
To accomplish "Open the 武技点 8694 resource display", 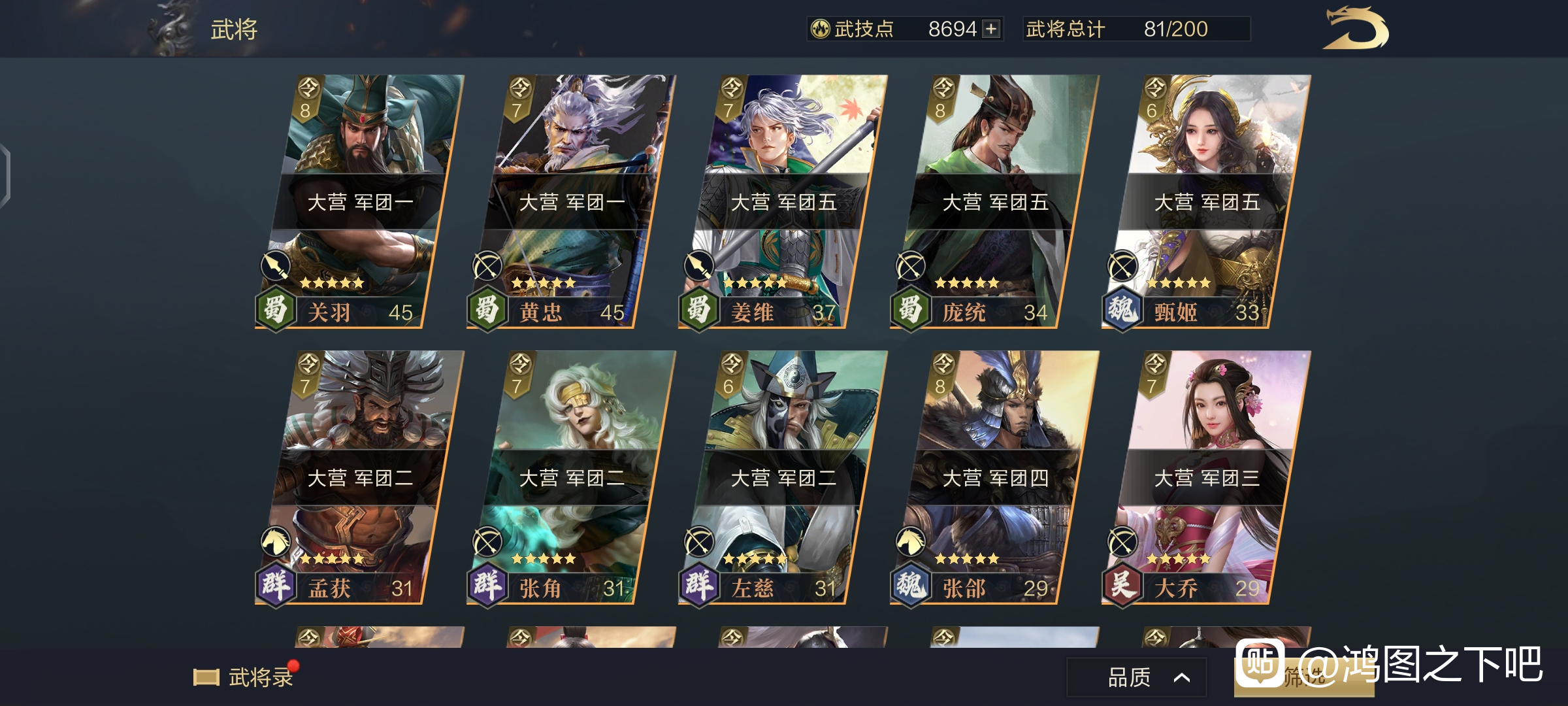I will coord(905,29).
